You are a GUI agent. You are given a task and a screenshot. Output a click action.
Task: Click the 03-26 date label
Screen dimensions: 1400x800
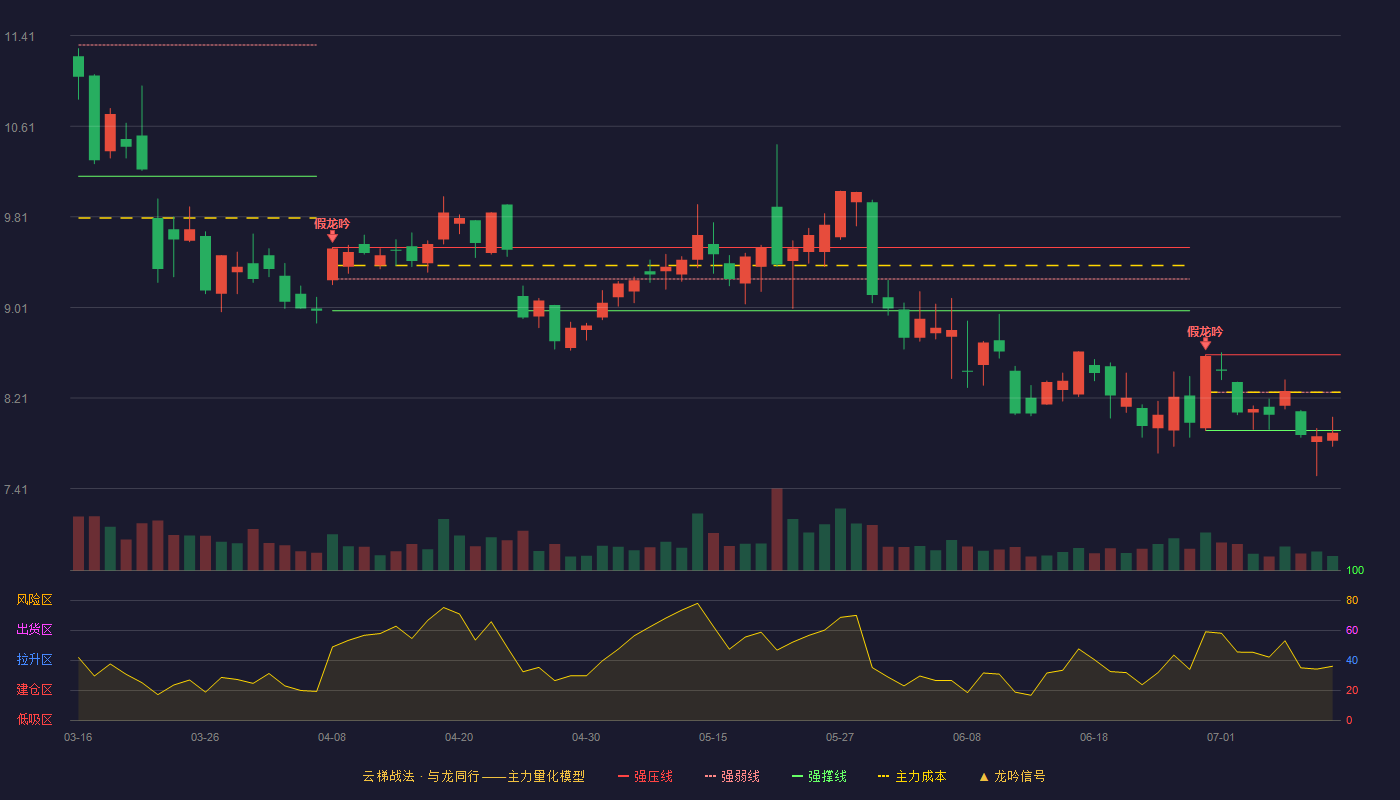(x=205, y=737)
